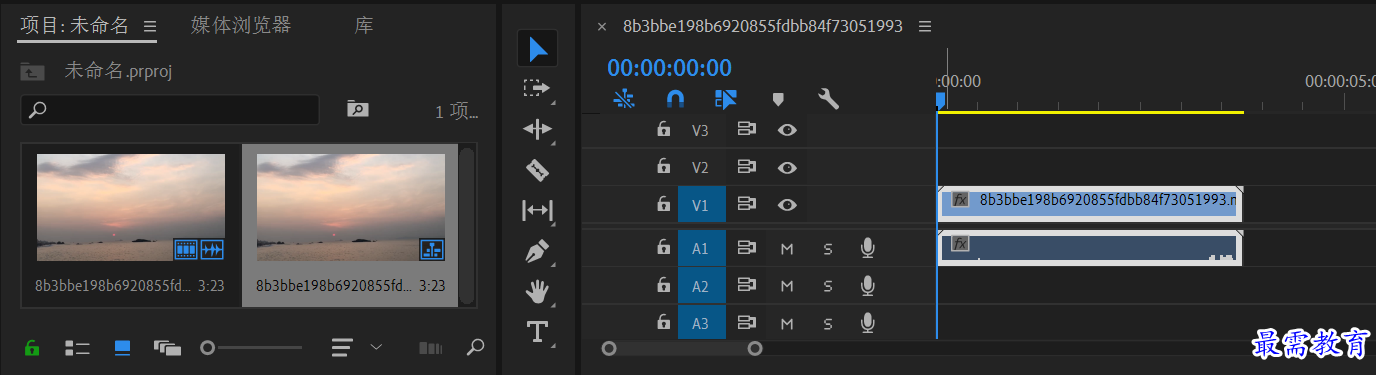Solo the A2 audio track
Image resolution: width=1376 pixels, height=375 pixels.
point(828,287)
